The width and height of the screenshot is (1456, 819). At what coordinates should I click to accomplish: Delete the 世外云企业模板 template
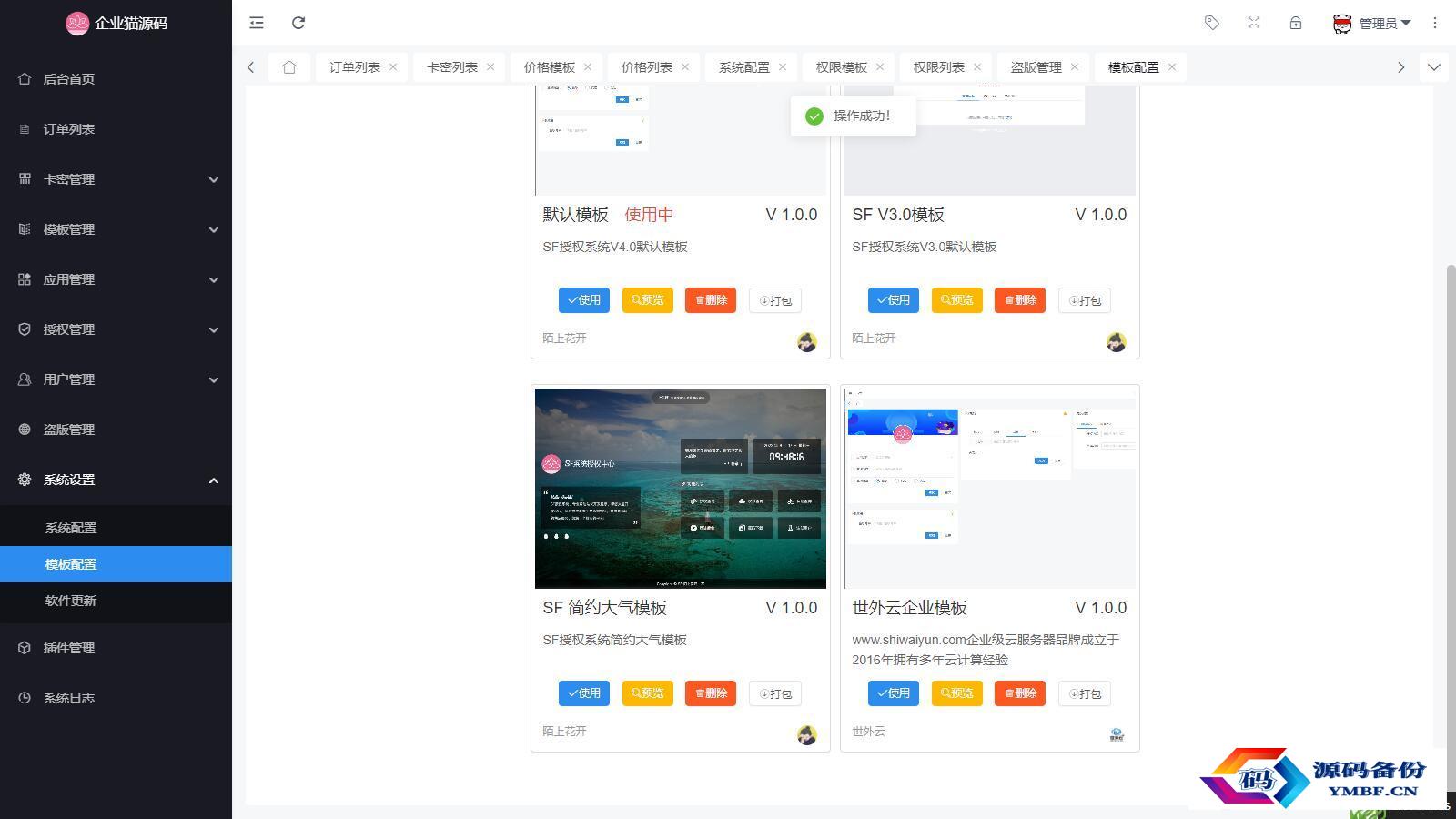click(x=1020, y=693)
